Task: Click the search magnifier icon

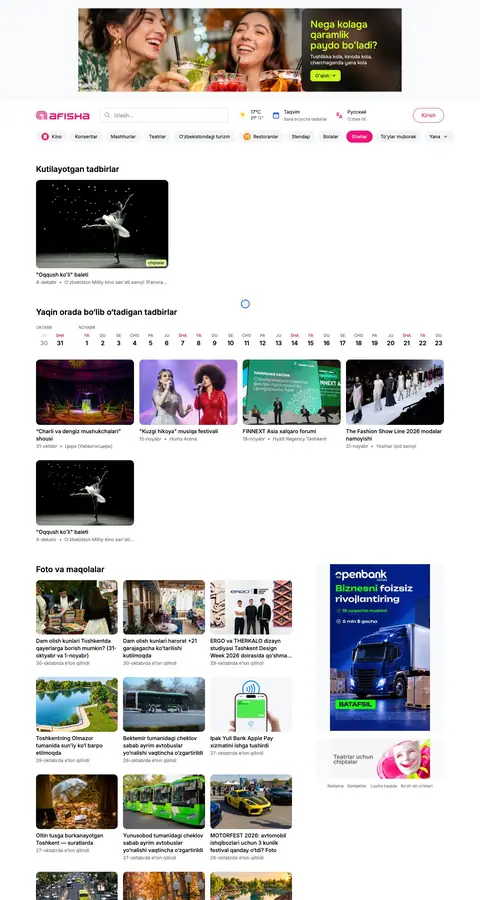Action: pos(107,115)
